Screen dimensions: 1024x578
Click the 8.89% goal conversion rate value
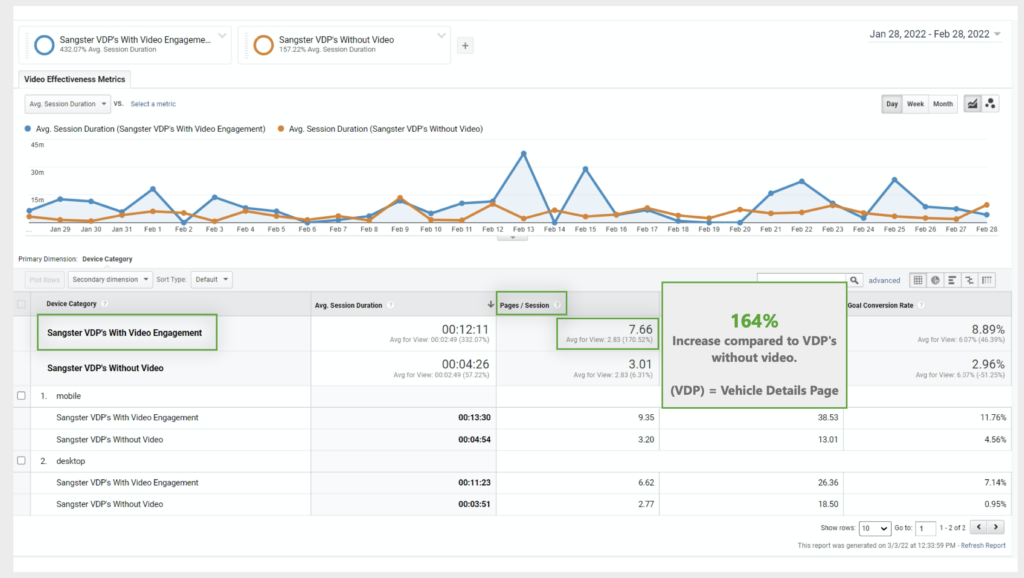[988, 329]
